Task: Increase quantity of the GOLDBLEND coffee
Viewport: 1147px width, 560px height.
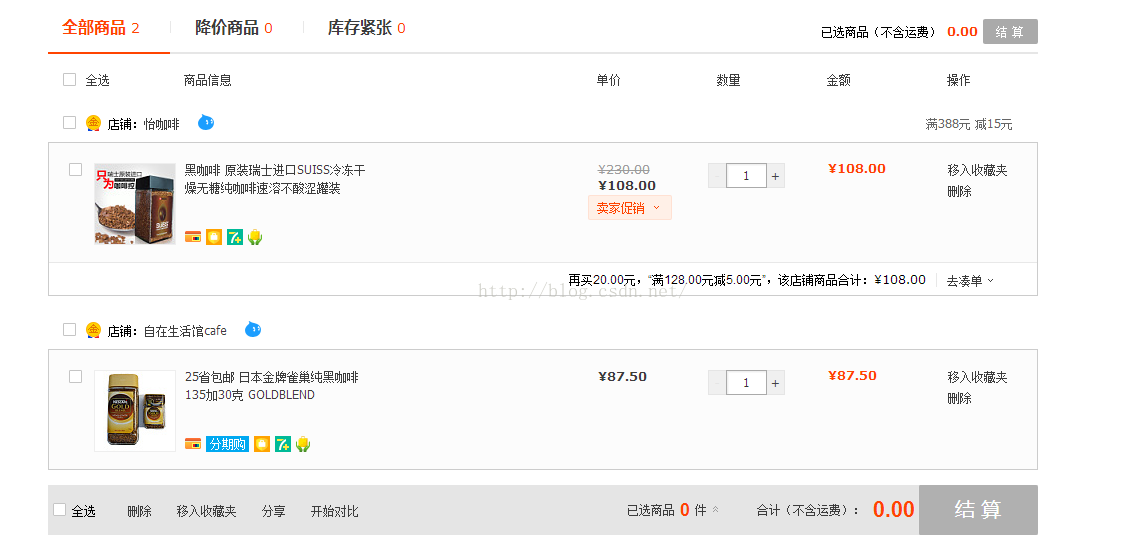Action: (776, 383)
